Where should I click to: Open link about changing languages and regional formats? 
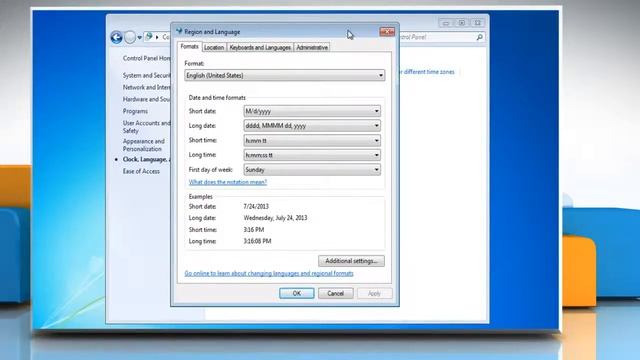tap(269, 273)
